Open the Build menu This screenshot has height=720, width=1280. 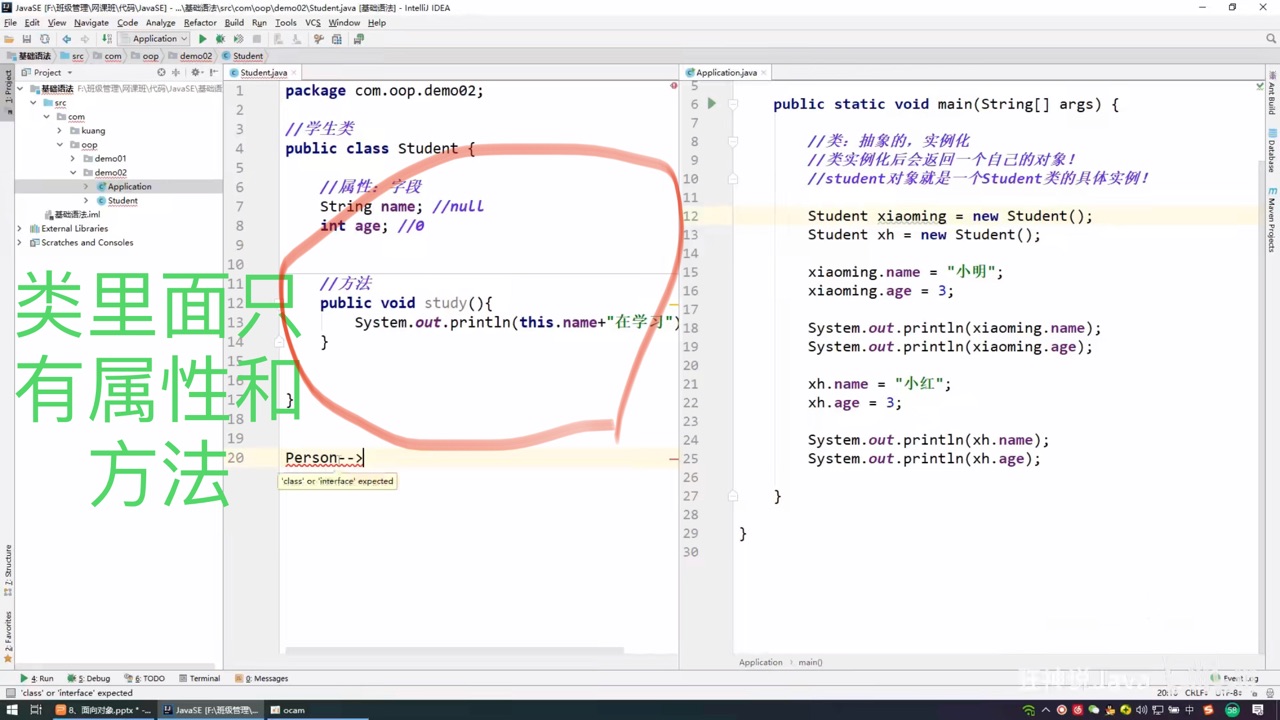(234, 22)
